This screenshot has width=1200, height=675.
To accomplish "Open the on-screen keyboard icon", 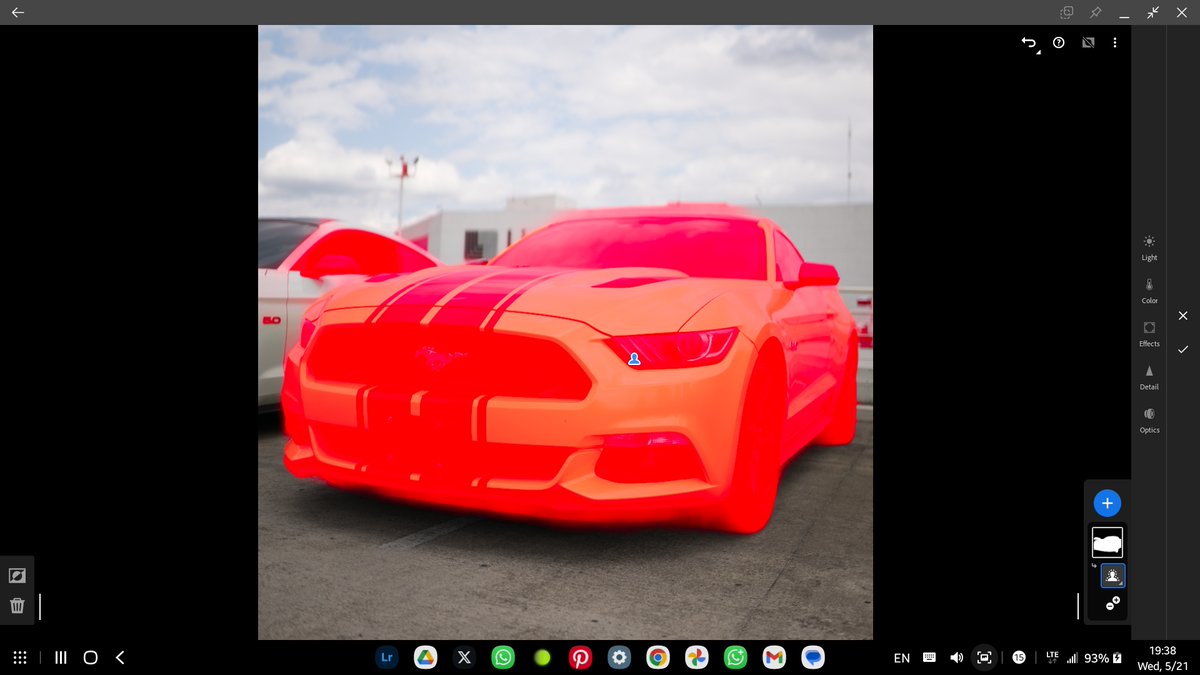I will 929,658.
